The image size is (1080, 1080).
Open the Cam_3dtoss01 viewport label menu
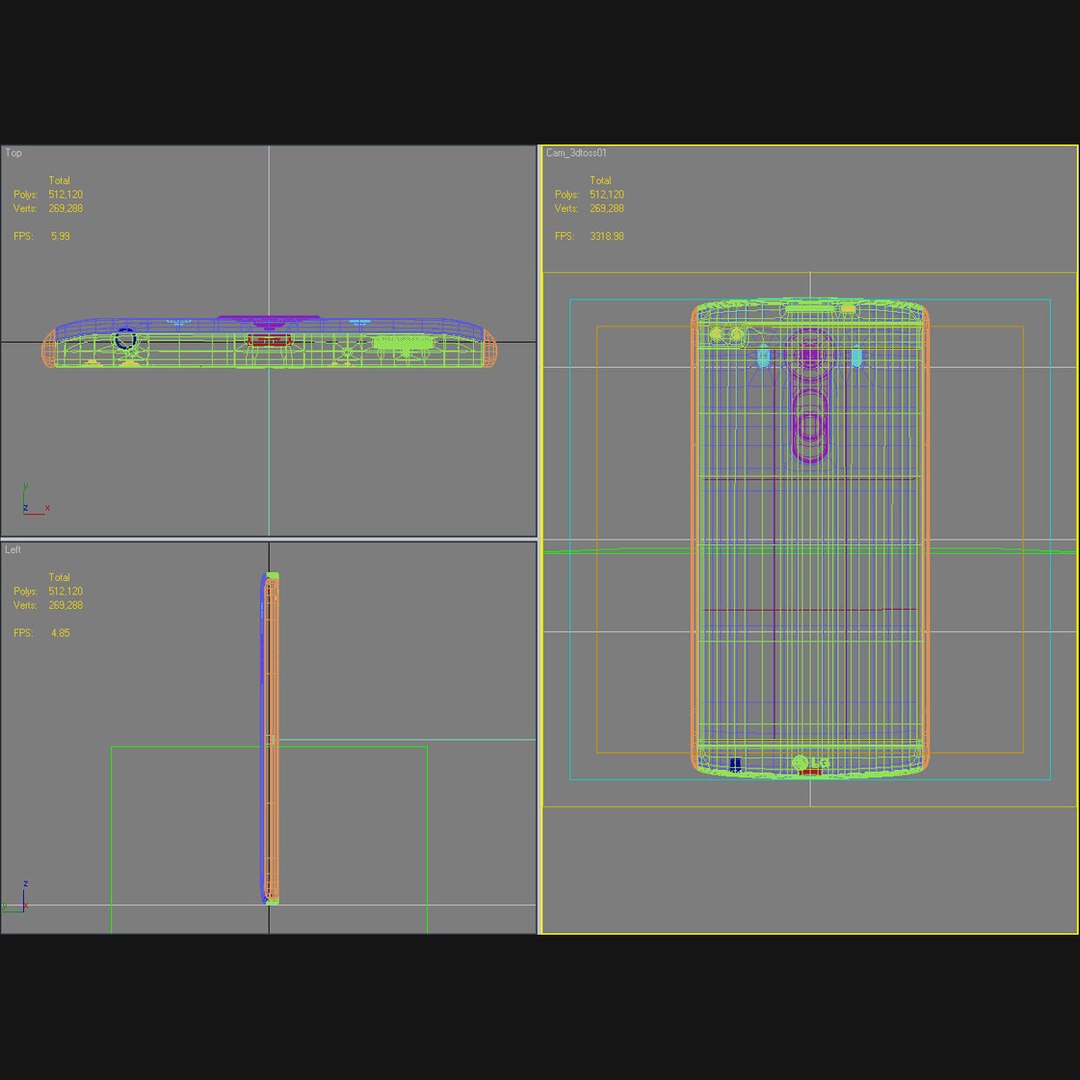(576, 153)
